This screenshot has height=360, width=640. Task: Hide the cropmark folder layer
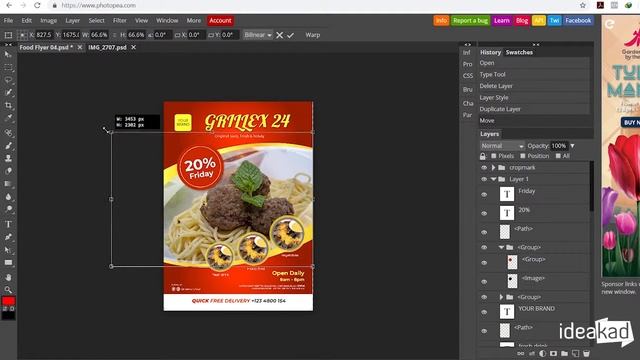coord(484,168)
